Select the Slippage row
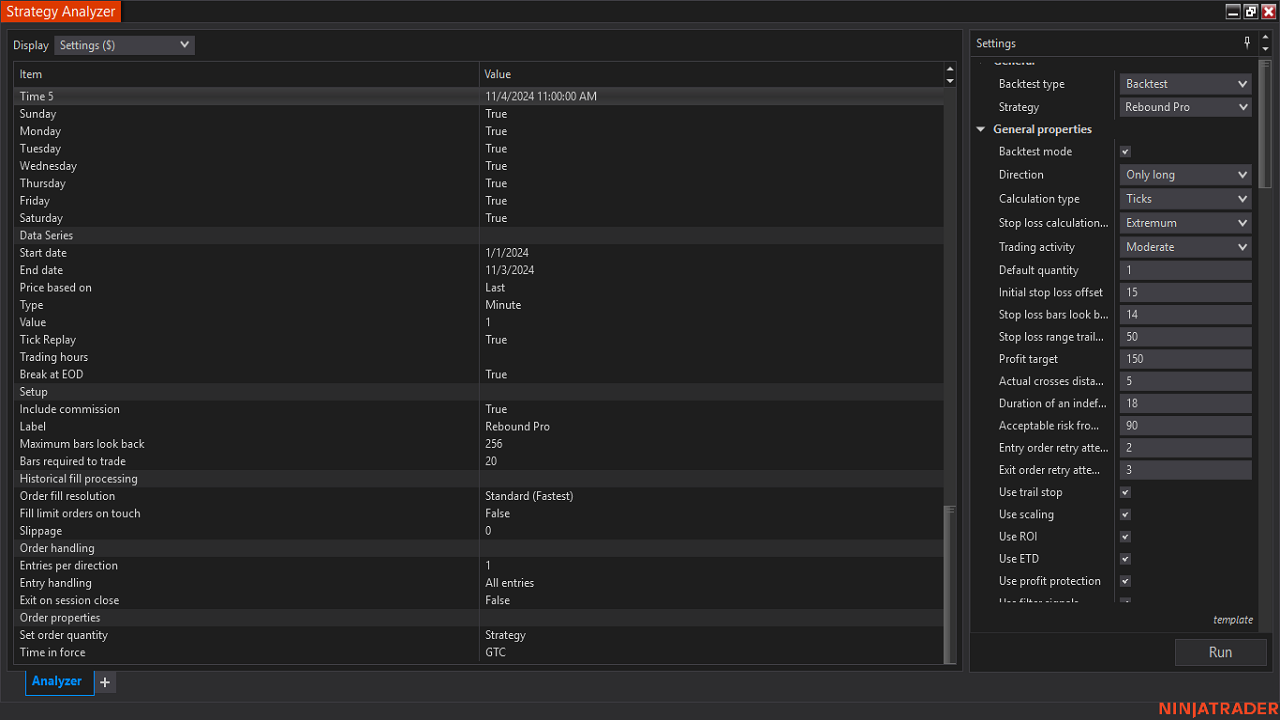This screenshot has width=1280, height=720. click(x=479, y=531)
